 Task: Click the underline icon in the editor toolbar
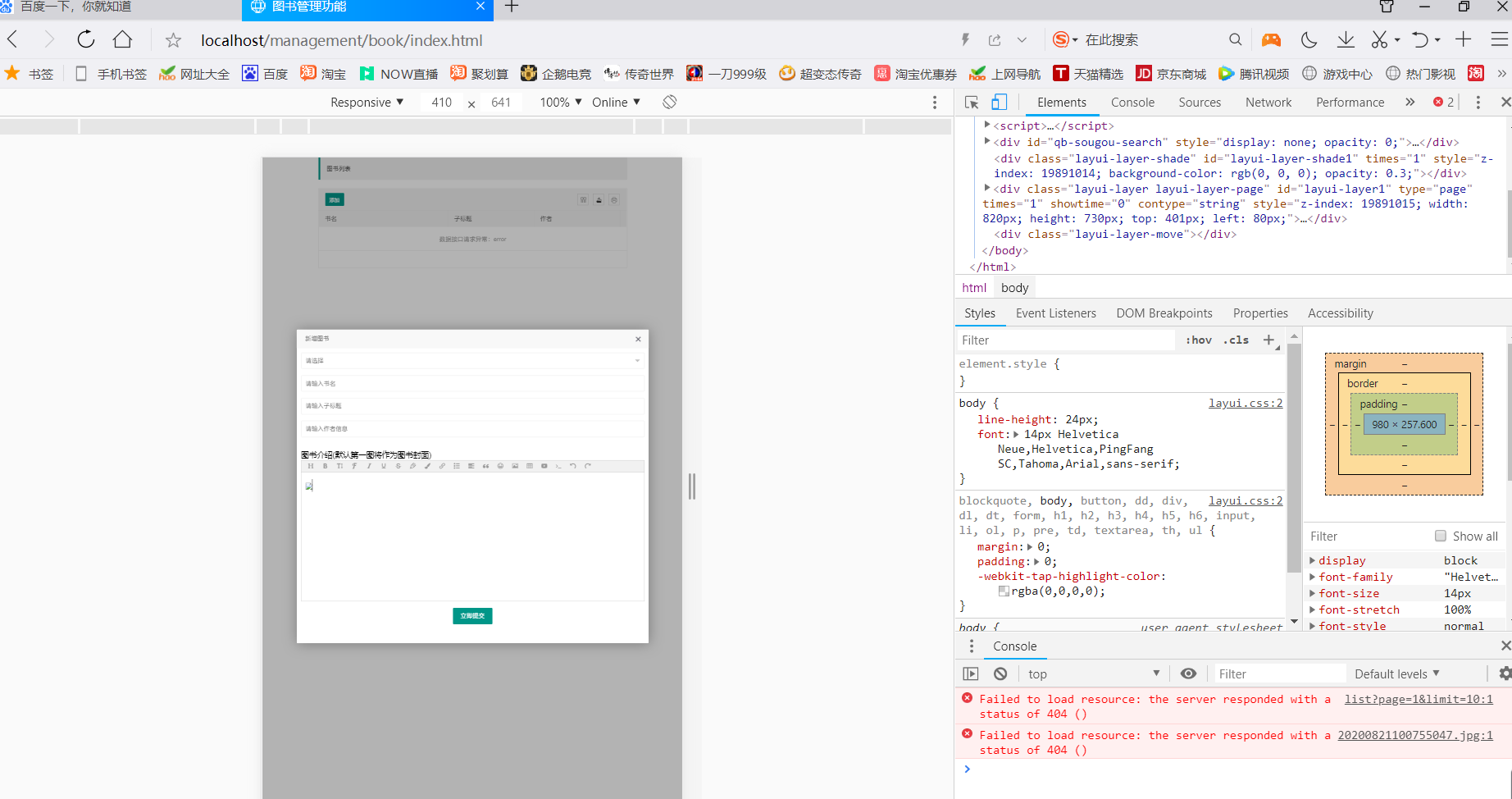[384, 466]
